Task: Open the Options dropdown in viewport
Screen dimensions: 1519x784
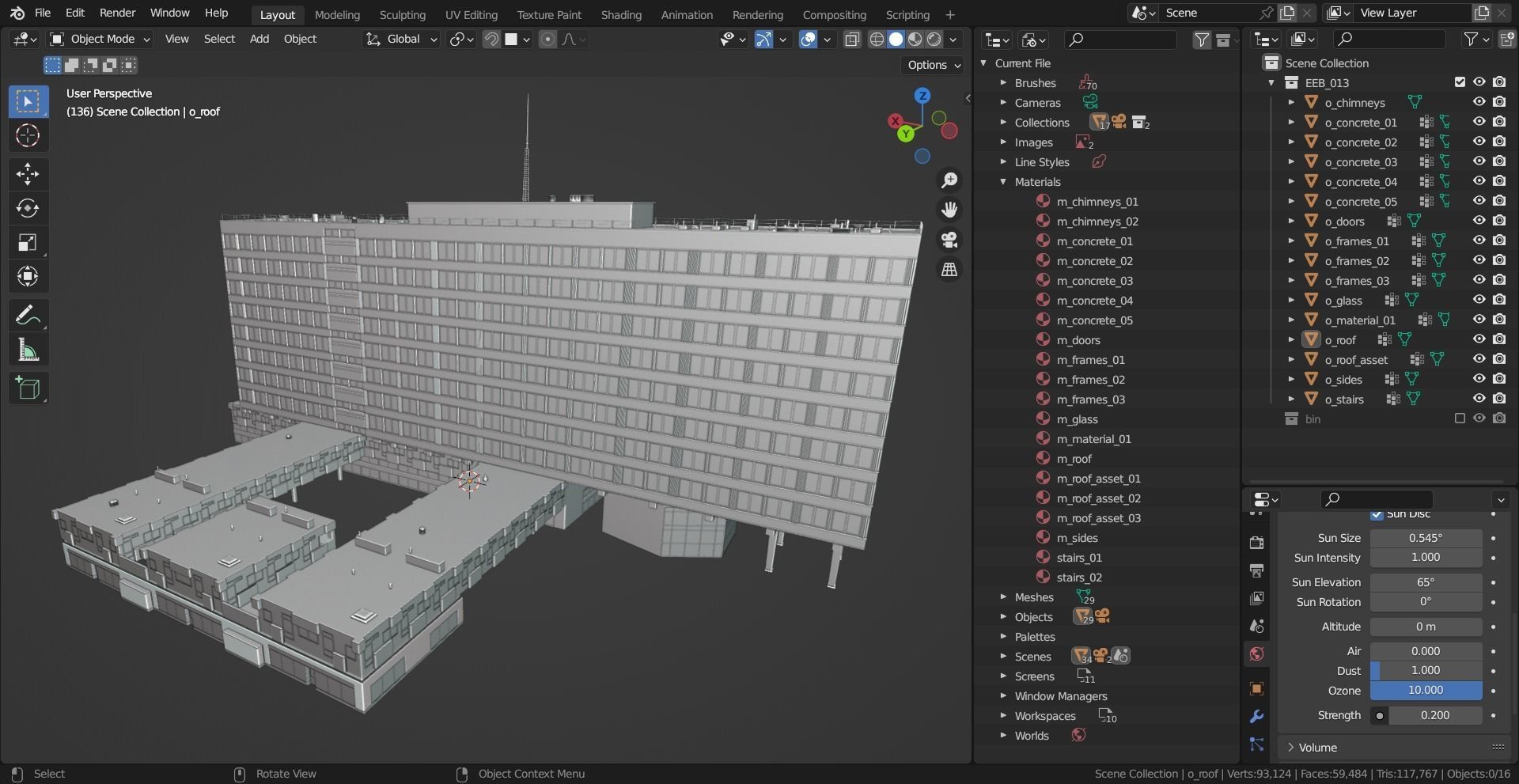Action: (934, 65)
